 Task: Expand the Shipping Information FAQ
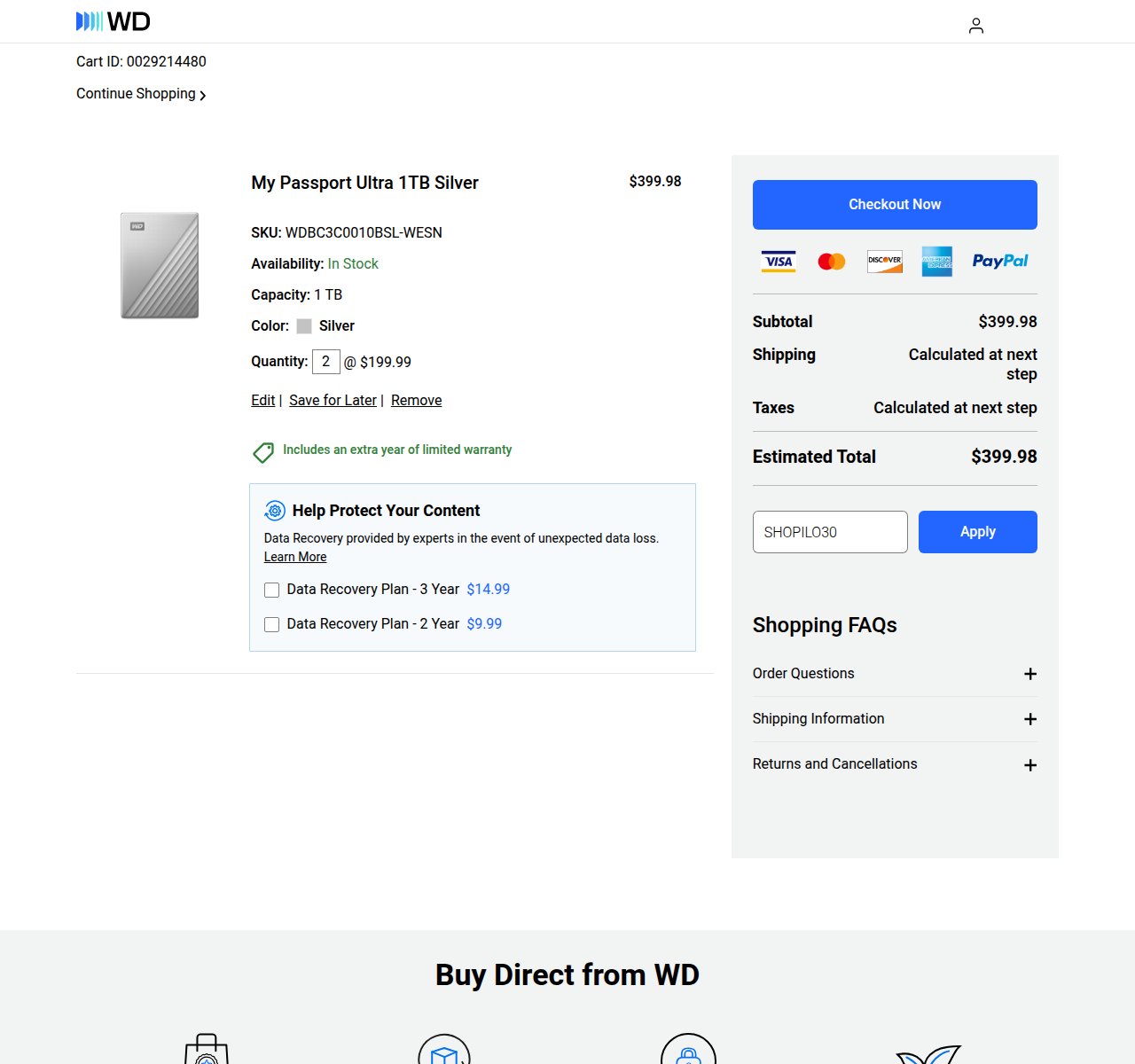[x=895, y=719]
